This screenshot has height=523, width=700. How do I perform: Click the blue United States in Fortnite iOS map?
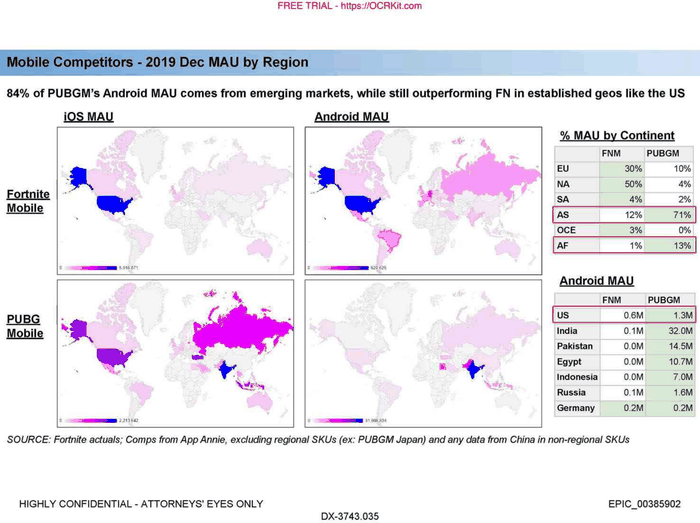coord(114,205)
